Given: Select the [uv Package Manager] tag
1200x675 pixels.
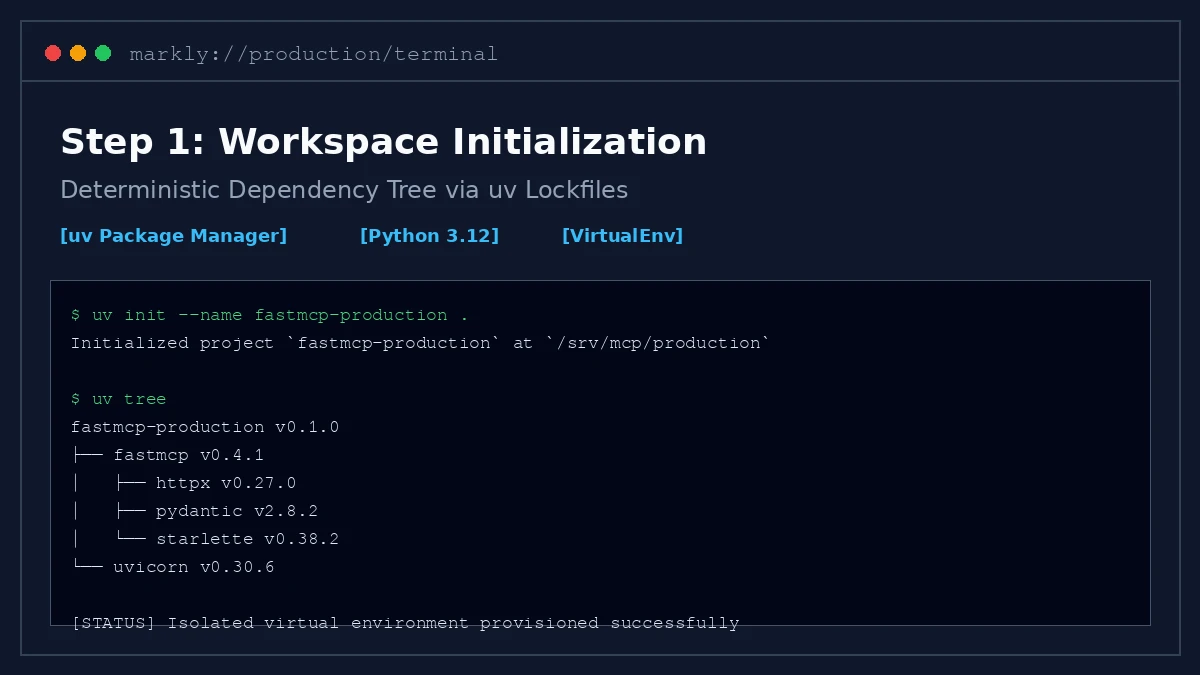Looking at the screenshot, I should (x=173, y=236).
